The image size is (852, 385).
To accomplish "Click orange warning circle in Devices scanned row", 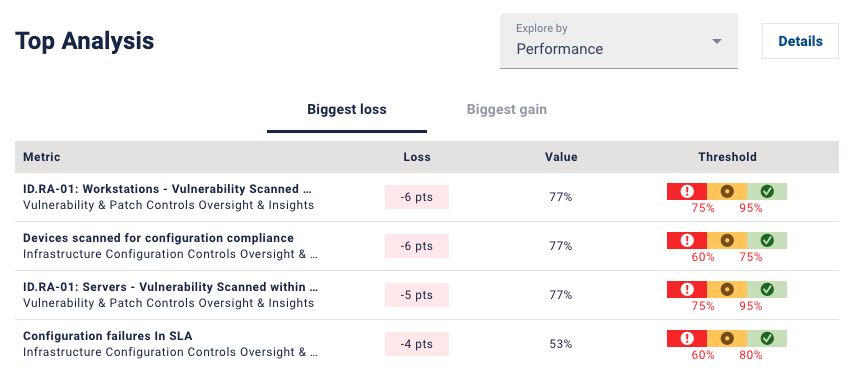I will tap(727, 240).
